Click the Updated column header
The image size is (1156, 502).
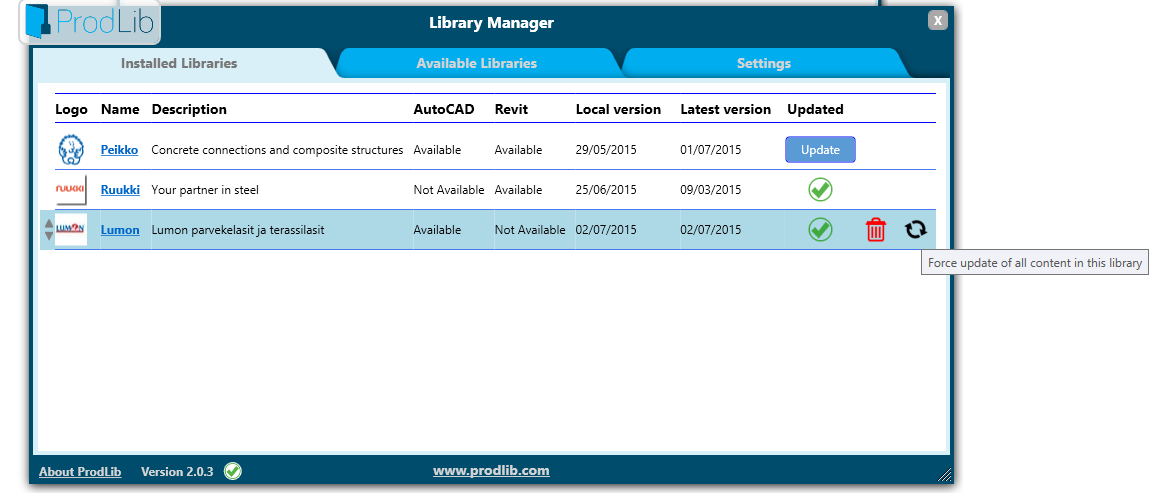point(815,109)
